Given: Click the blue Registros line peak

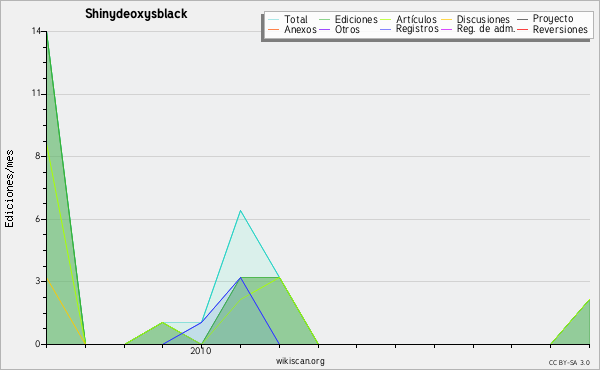Looking at the screenshot, I should [241, 277].
